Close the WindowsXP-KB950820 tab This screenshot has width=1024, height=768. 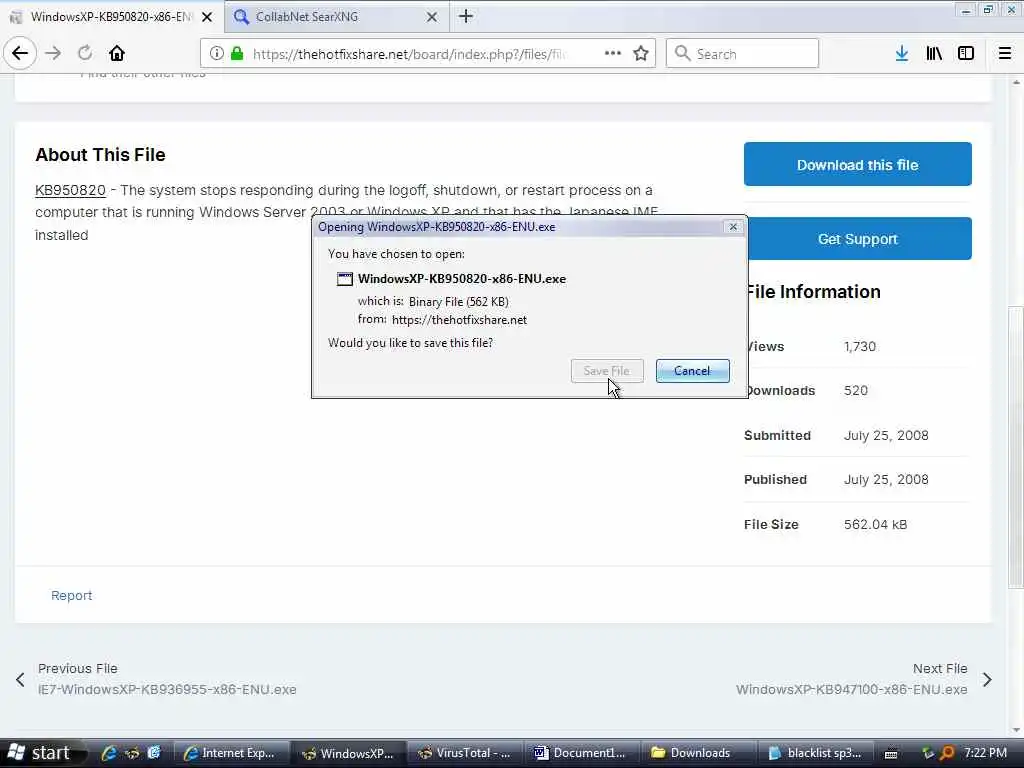[207, 17]
